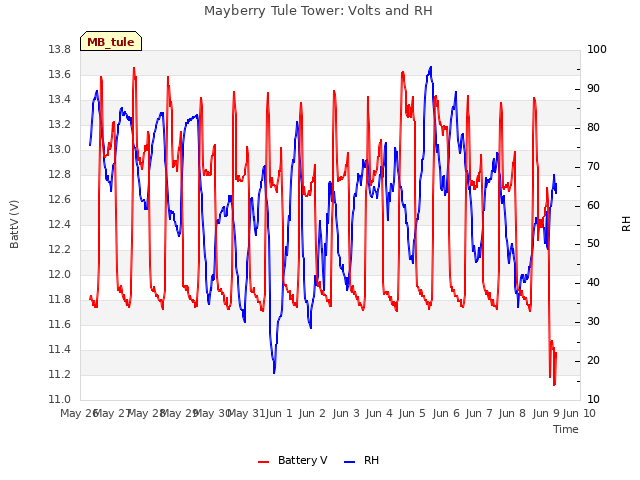The image size is (640, 480).
Task: Click the Jun 2 date label
Action: pyautogui.click(x=312, y=414)
